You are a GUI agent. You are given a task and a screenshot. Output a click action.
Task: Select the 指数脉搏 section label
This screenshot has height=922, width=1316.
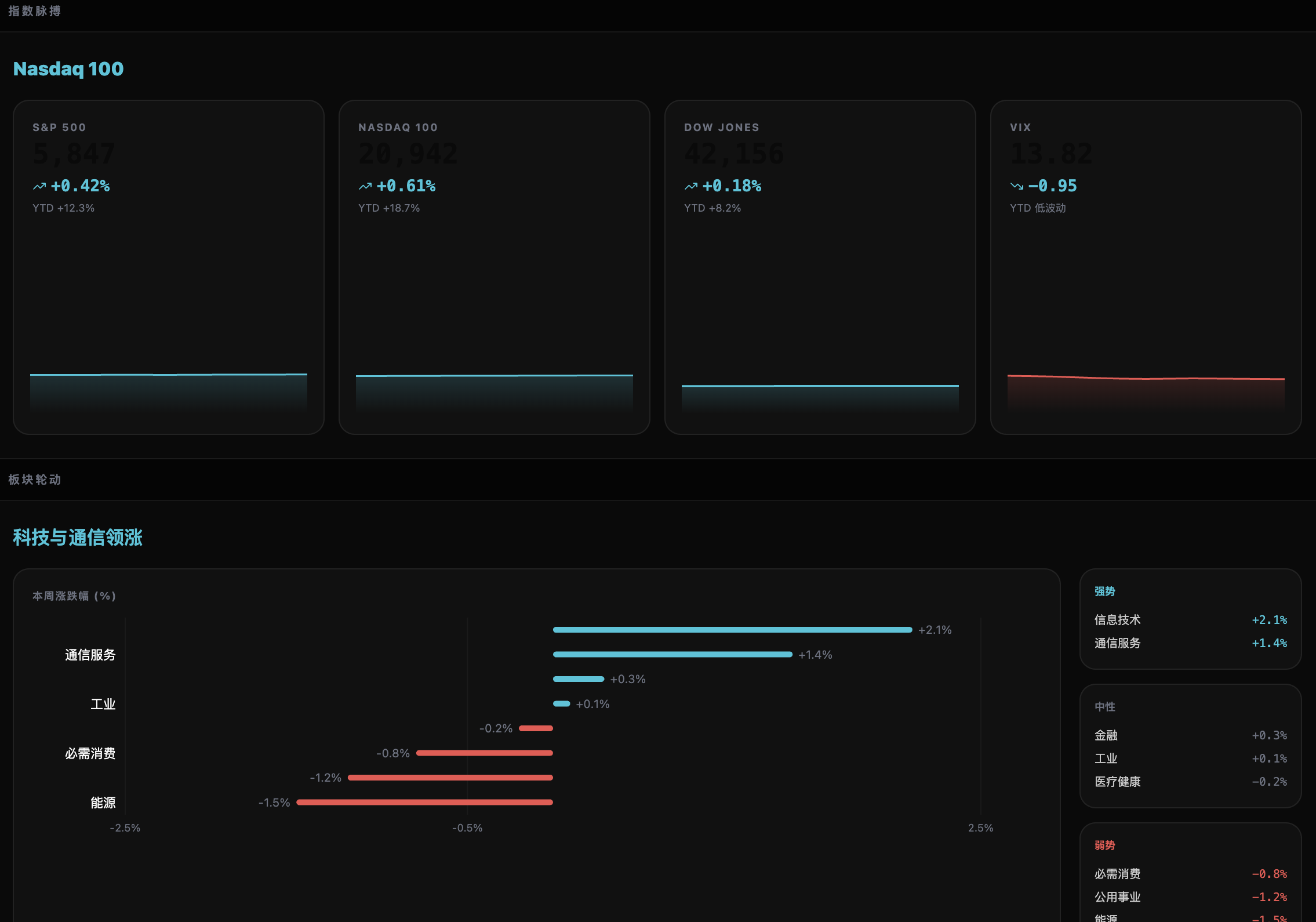tap(35, 11)
